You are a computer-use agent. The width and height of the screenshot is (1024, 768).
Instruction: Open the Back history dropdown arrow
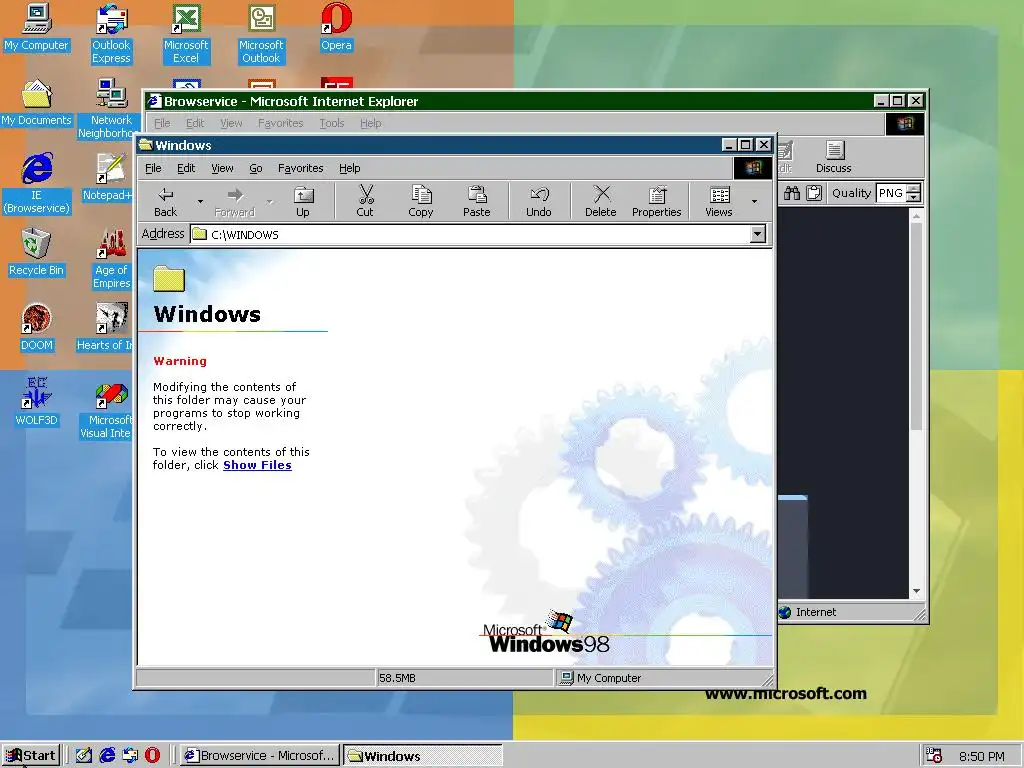200,201
